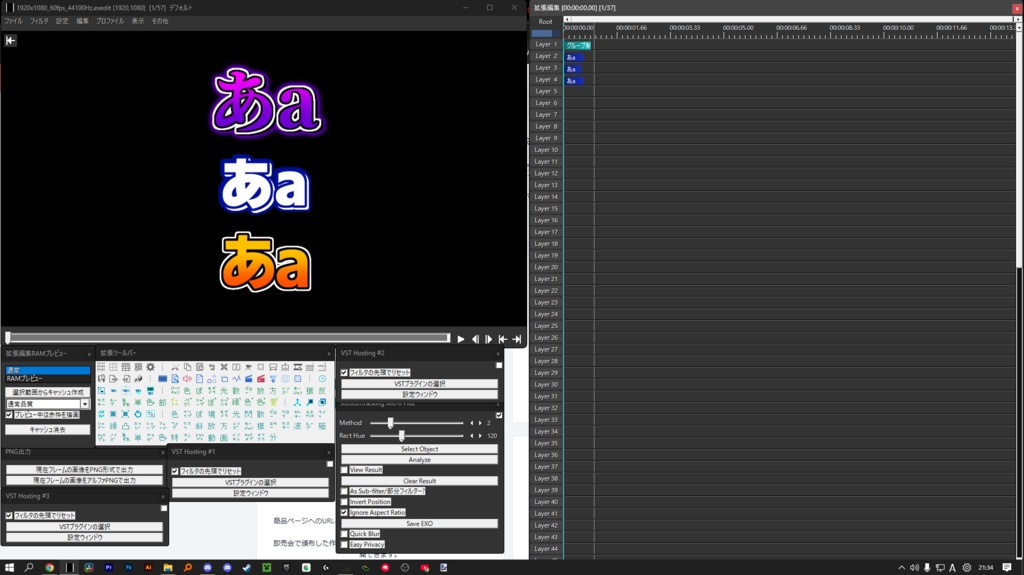This screenshot has height=575, width=1024.
Task: Play the preview video
Action: (460, 339)
